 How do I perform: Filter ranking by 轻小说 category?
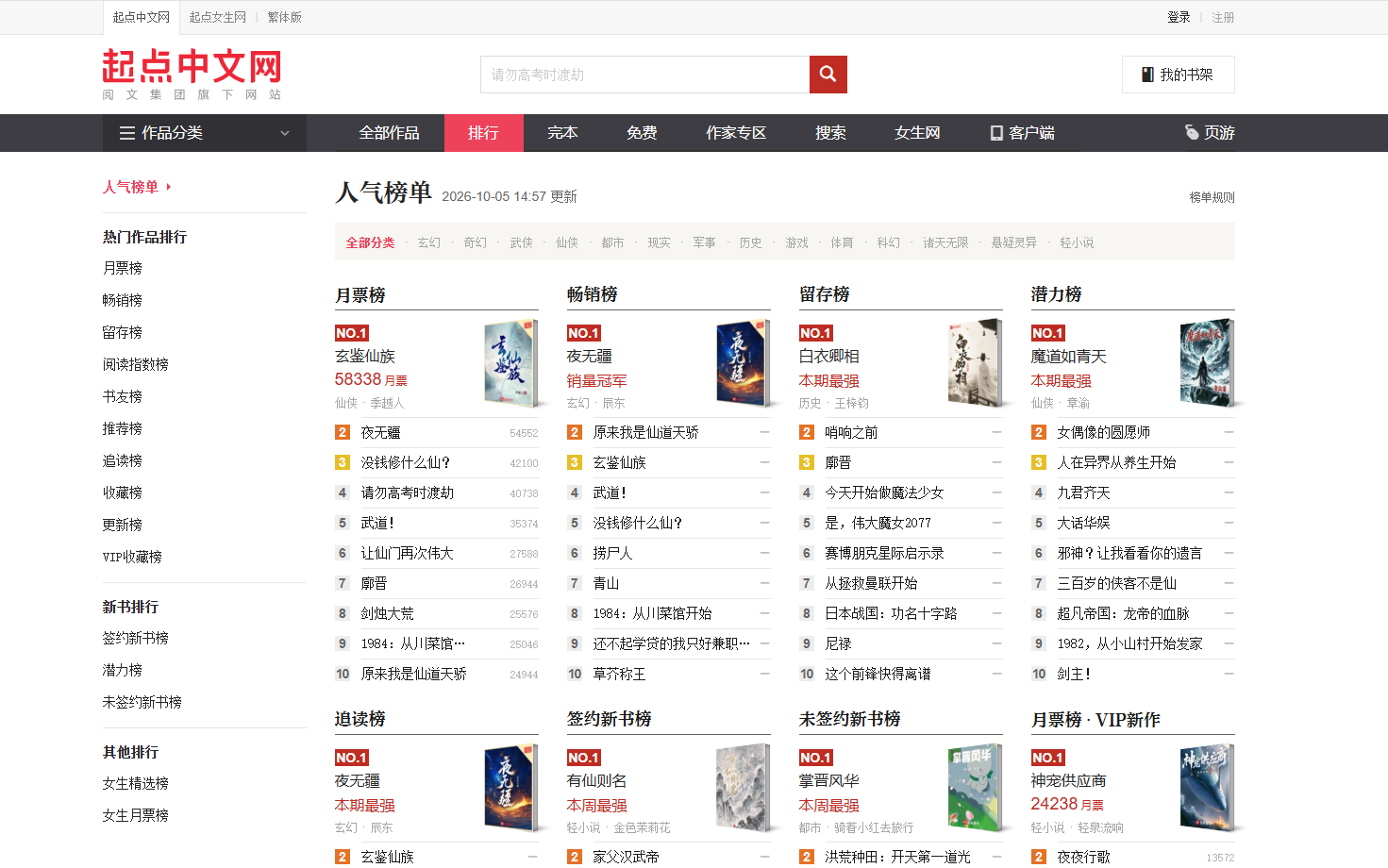pyautogui.click(x=1077, y=242)
